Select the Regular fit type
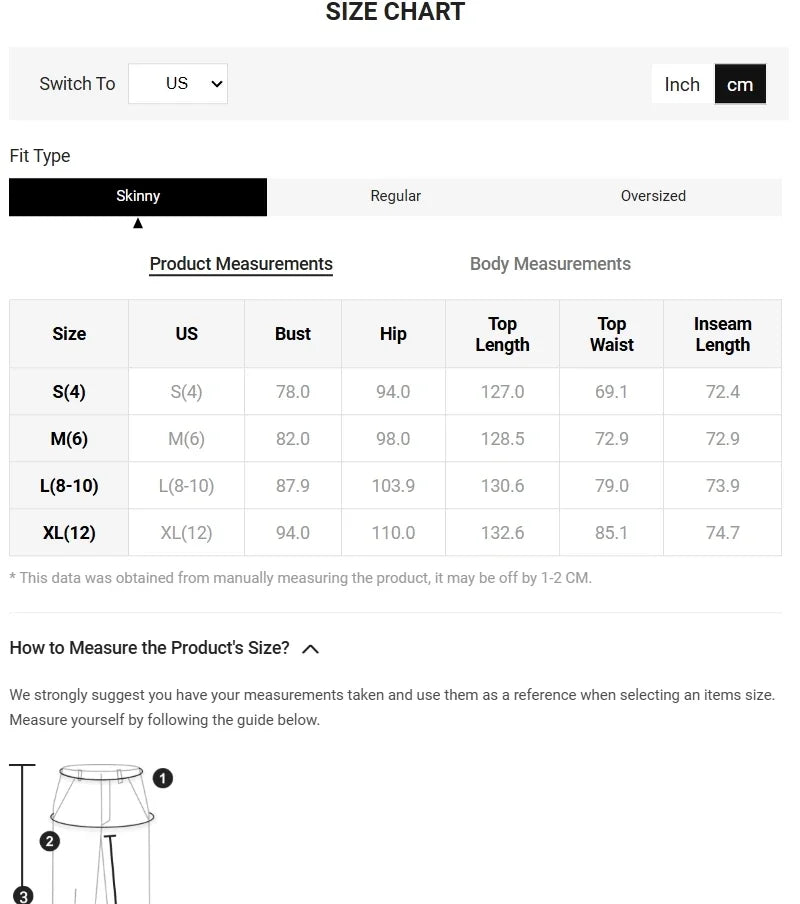The image size is (800, 904). pyautogui.click(x=396, y=196)
